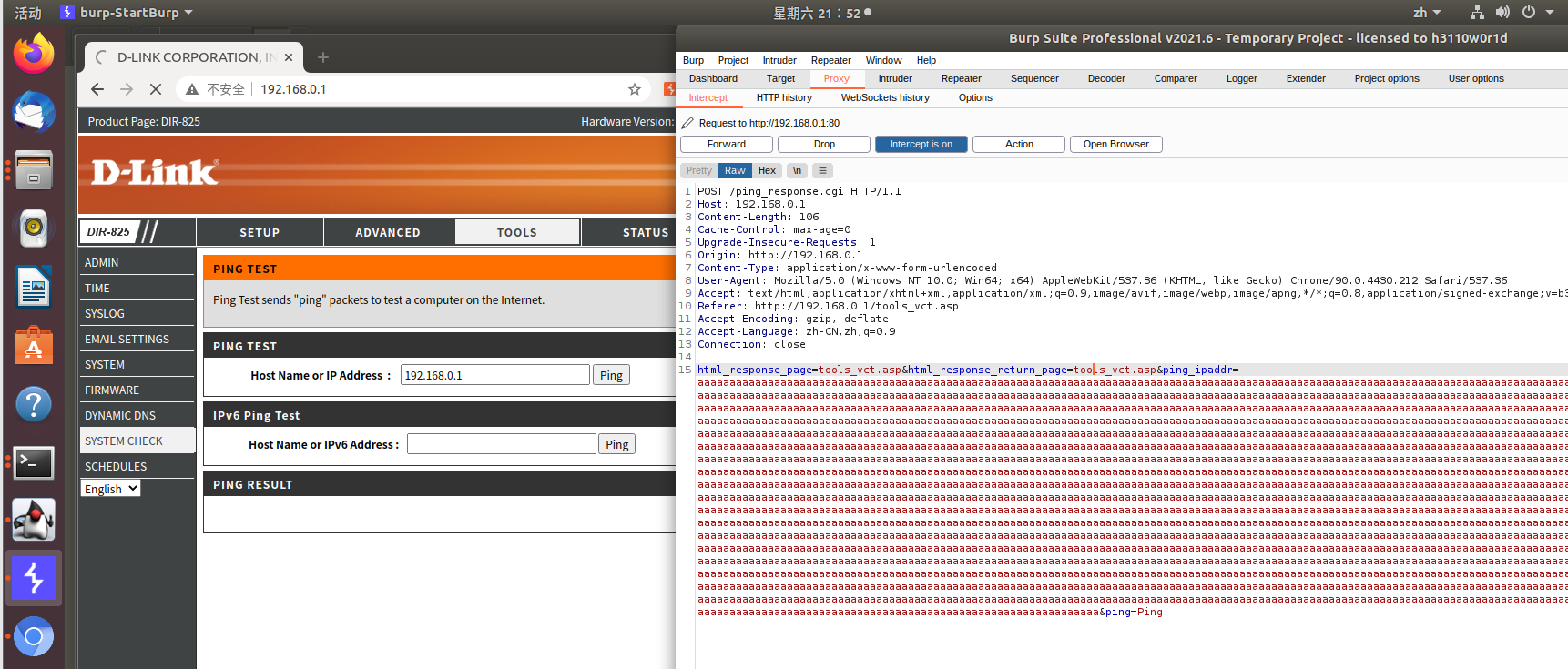Open the message editor hamburger menu
Screen dimensions: 1568x669
pos(822,170)
